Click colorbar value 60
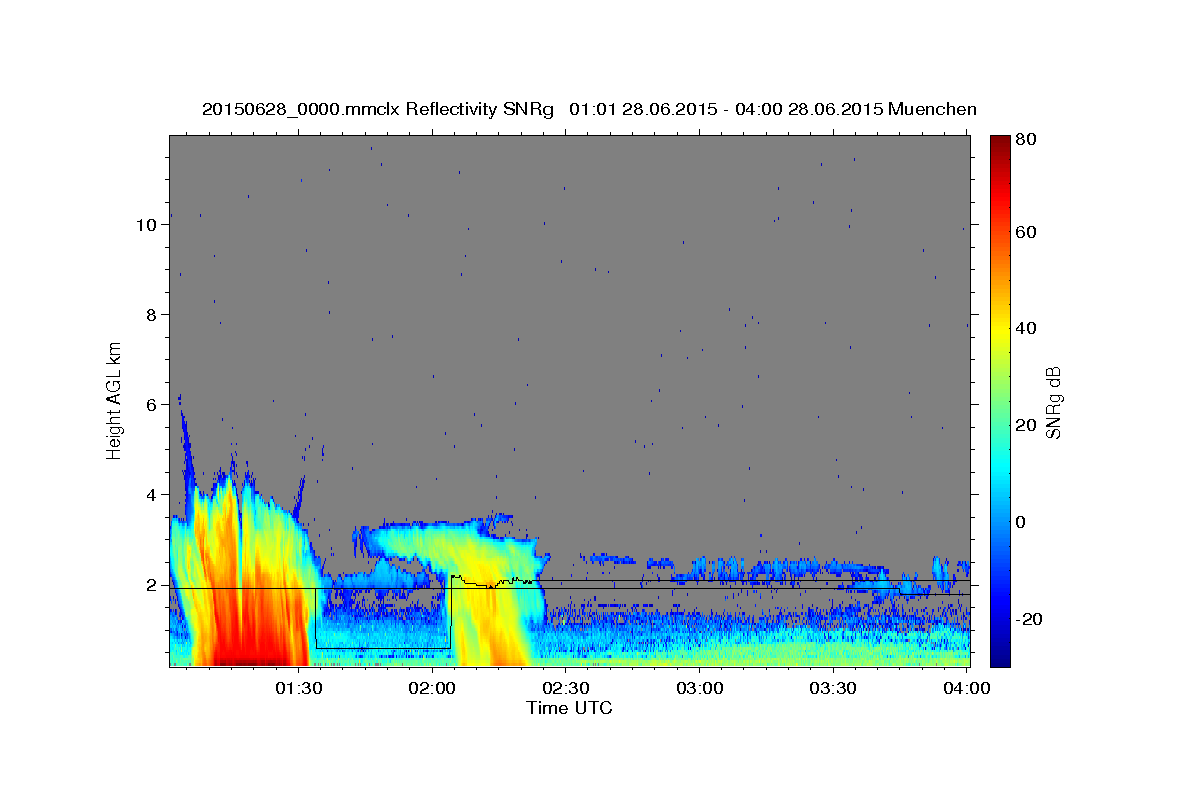1200x800 pixels. pos(1026,232)
